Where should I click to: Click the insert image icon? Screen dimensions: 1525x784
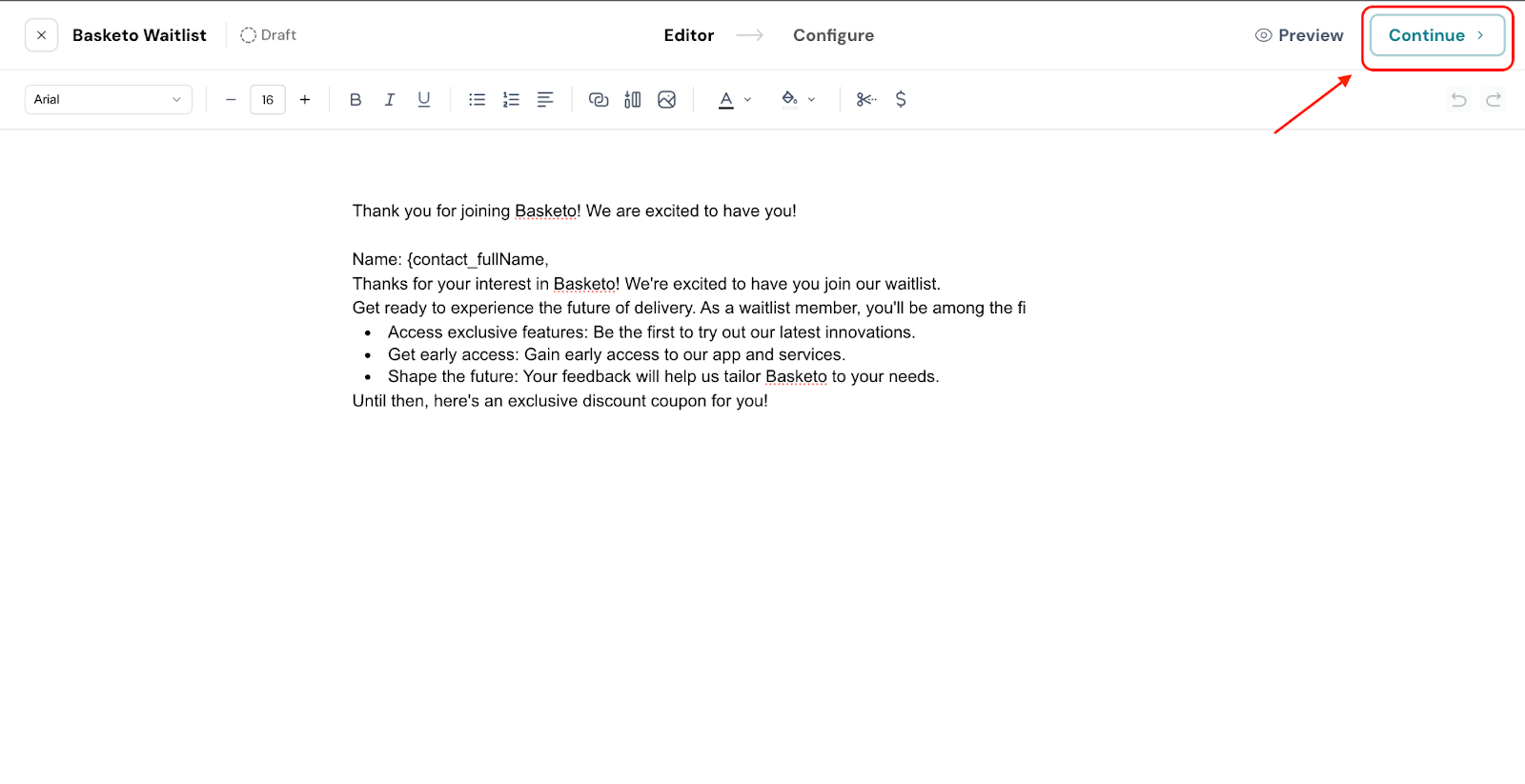coord(667,99)
